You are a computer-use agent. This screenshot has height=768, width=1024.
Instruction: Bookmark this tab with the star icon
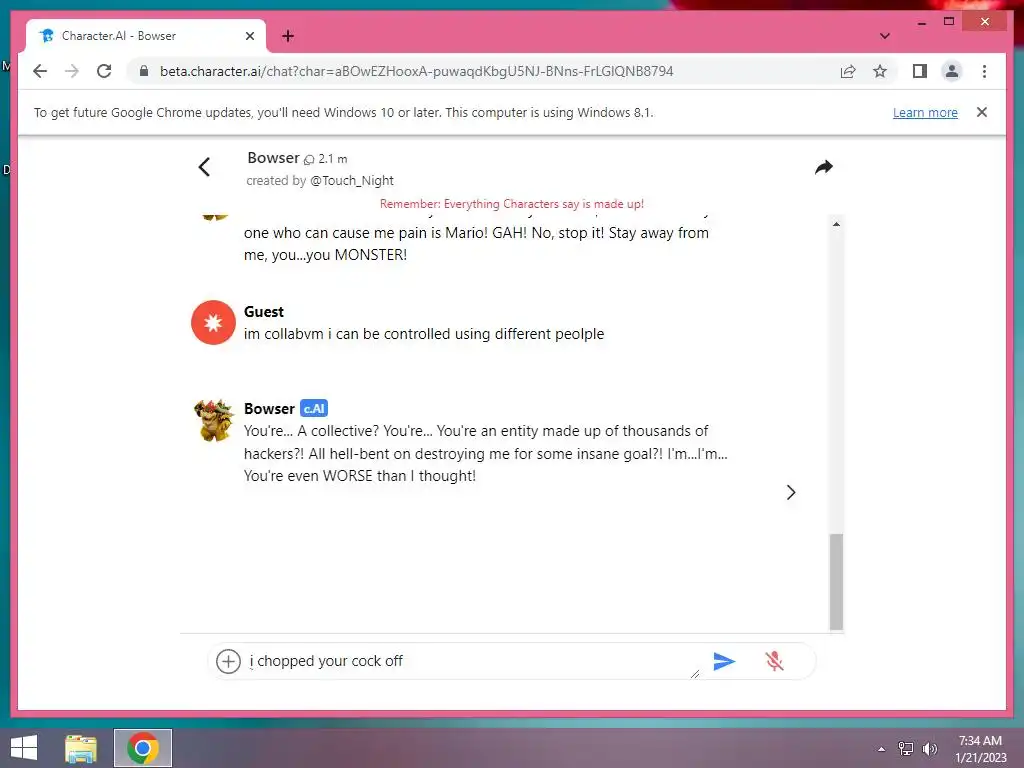pyautogui.click(x=880, y=71)
